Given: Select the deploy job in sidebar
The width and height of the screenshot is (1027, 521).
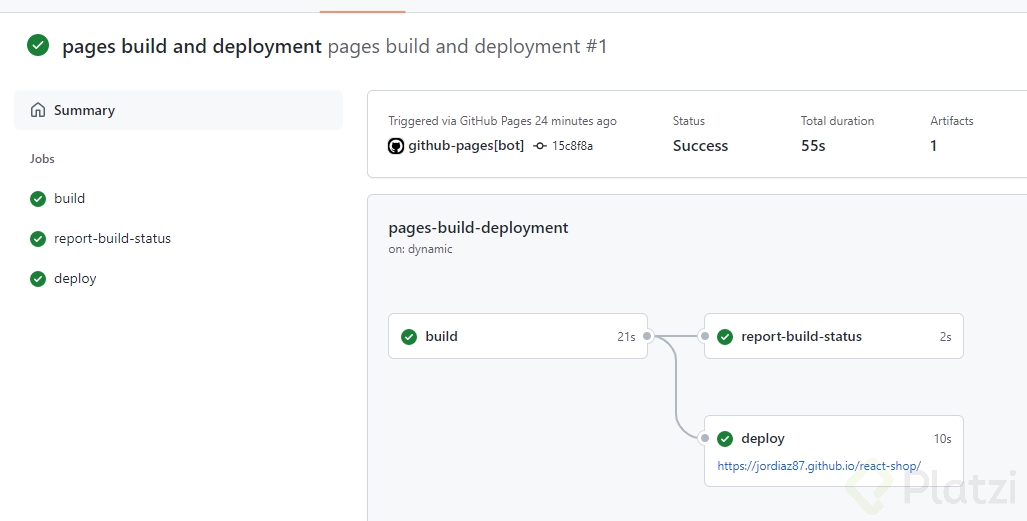Looking at the screenshot, I should (75, 279).
